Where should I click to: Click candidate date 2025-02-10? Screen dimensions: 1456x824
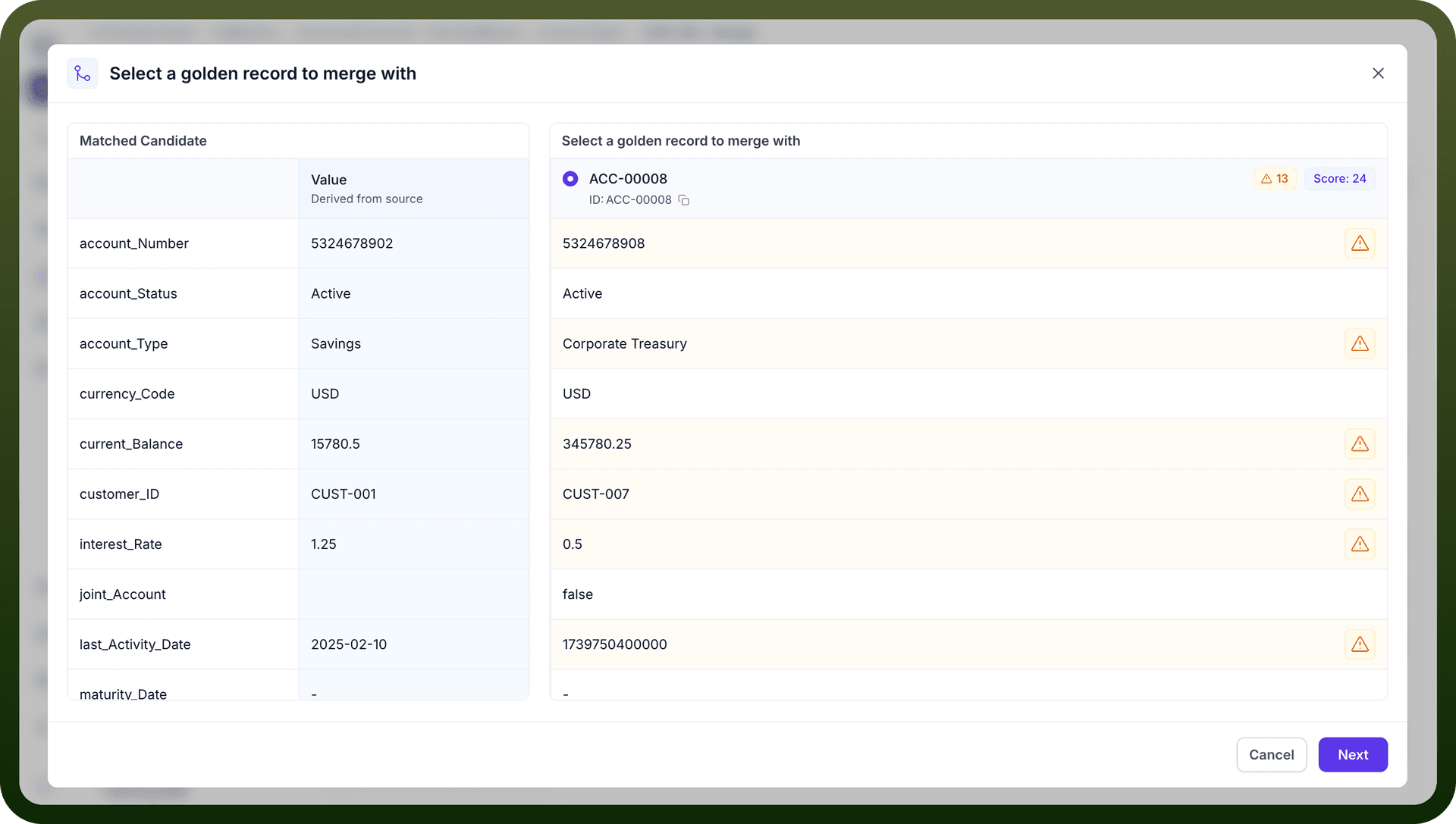tap(349, 644)
